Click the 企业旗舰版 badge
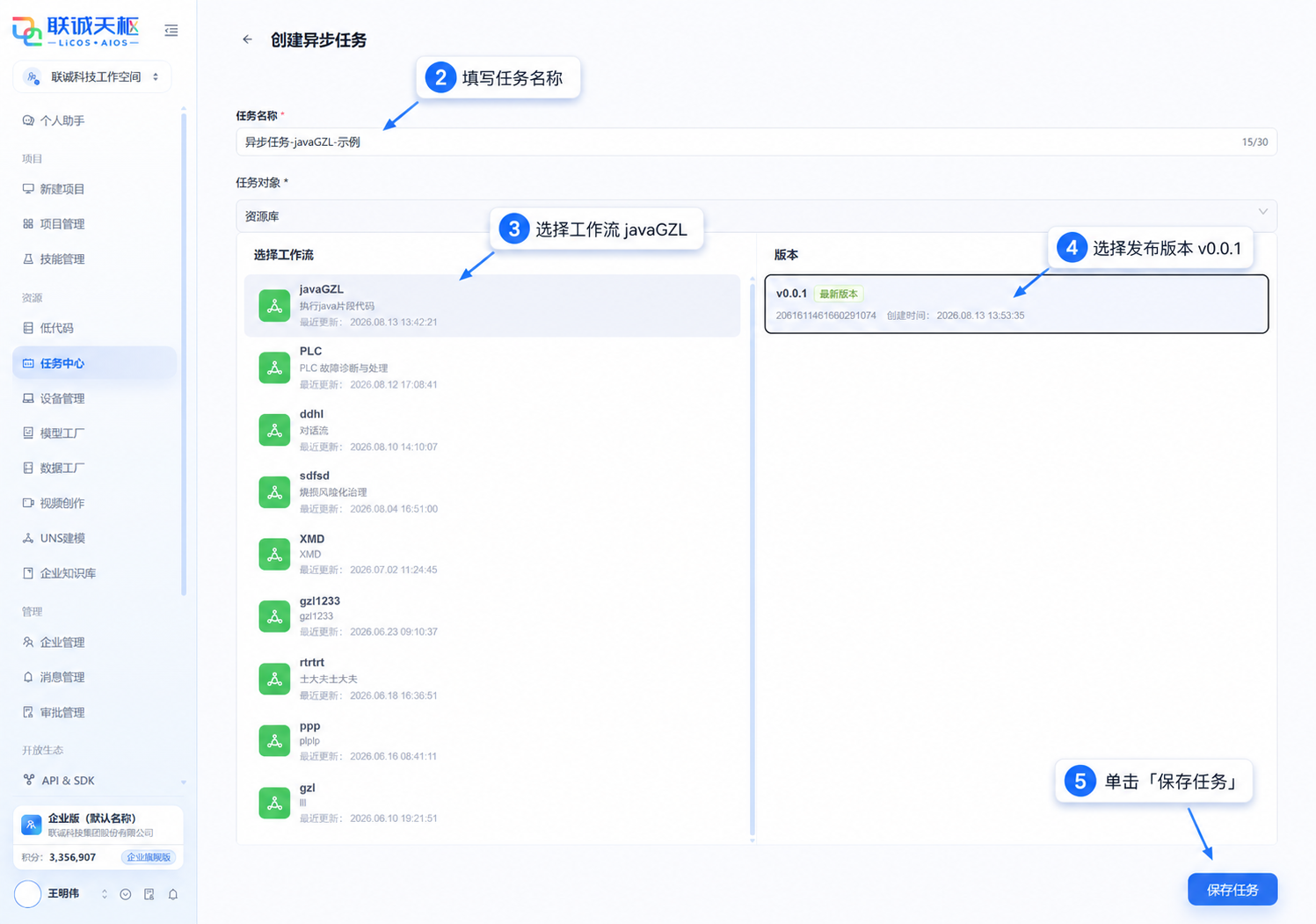This screenshot has height=924, width=1316. coord(149,857)
